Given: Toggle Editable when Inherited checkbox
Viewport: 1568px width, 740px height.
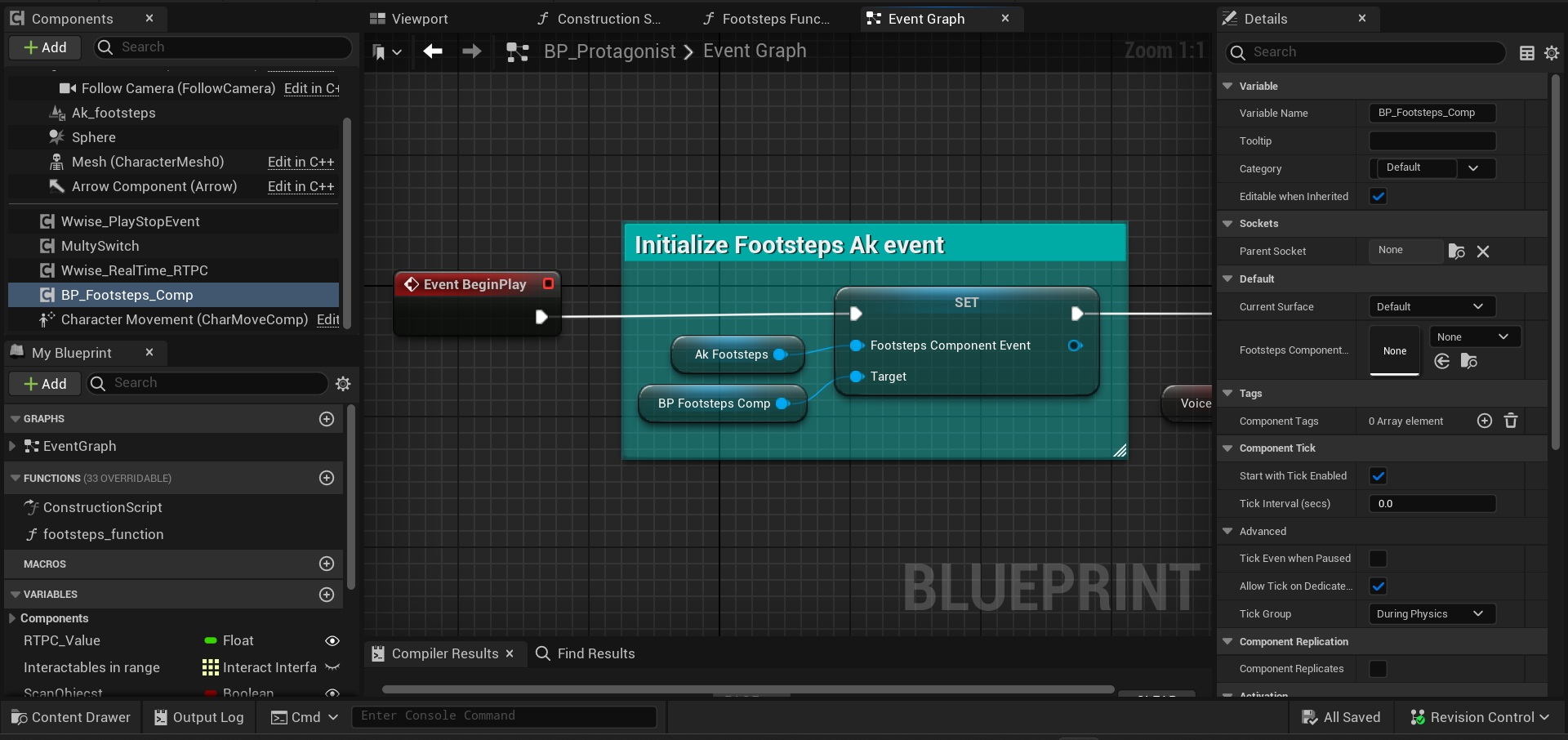Looking at the screenshot, I should click(x=1379, y=197).
